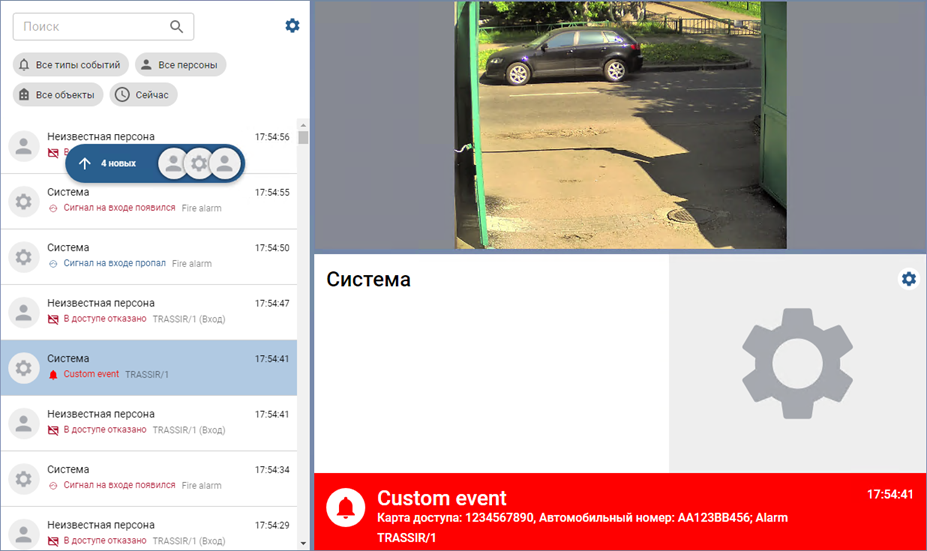Select the В доступе отказано event at 17:54:47
927x551 pixels.
pos(150,311)
